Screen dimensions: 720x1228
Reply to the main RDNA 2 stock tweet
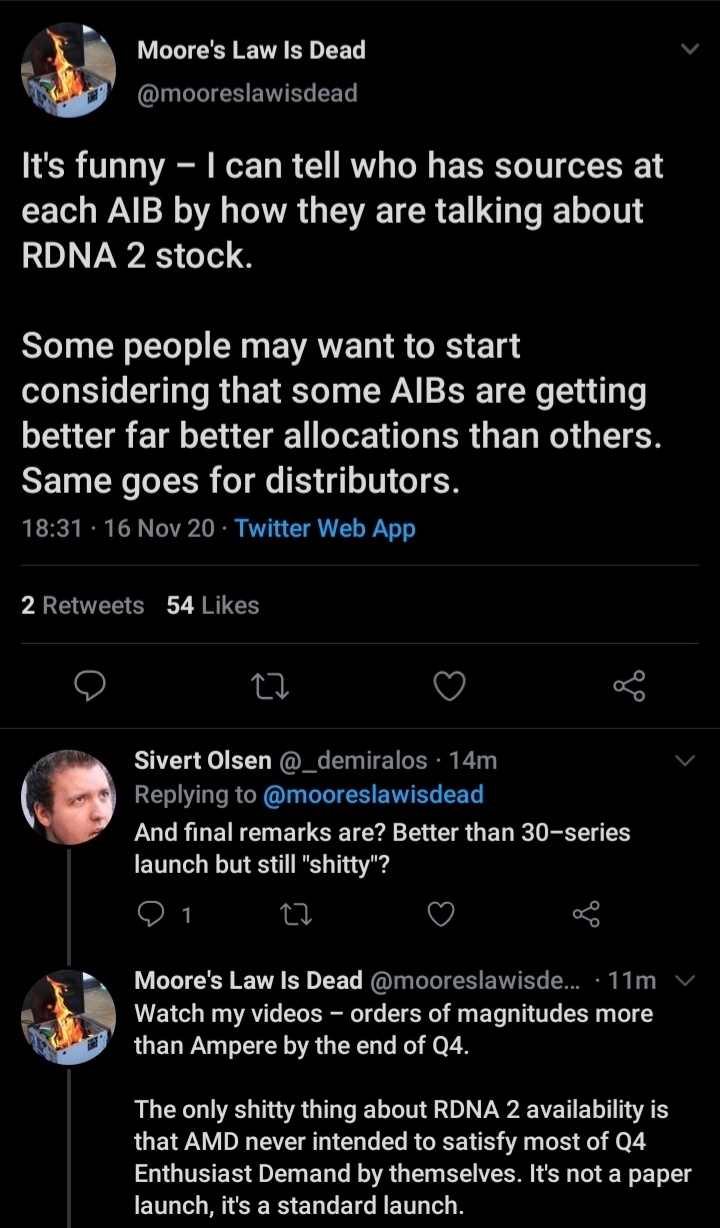pos(91,686)
